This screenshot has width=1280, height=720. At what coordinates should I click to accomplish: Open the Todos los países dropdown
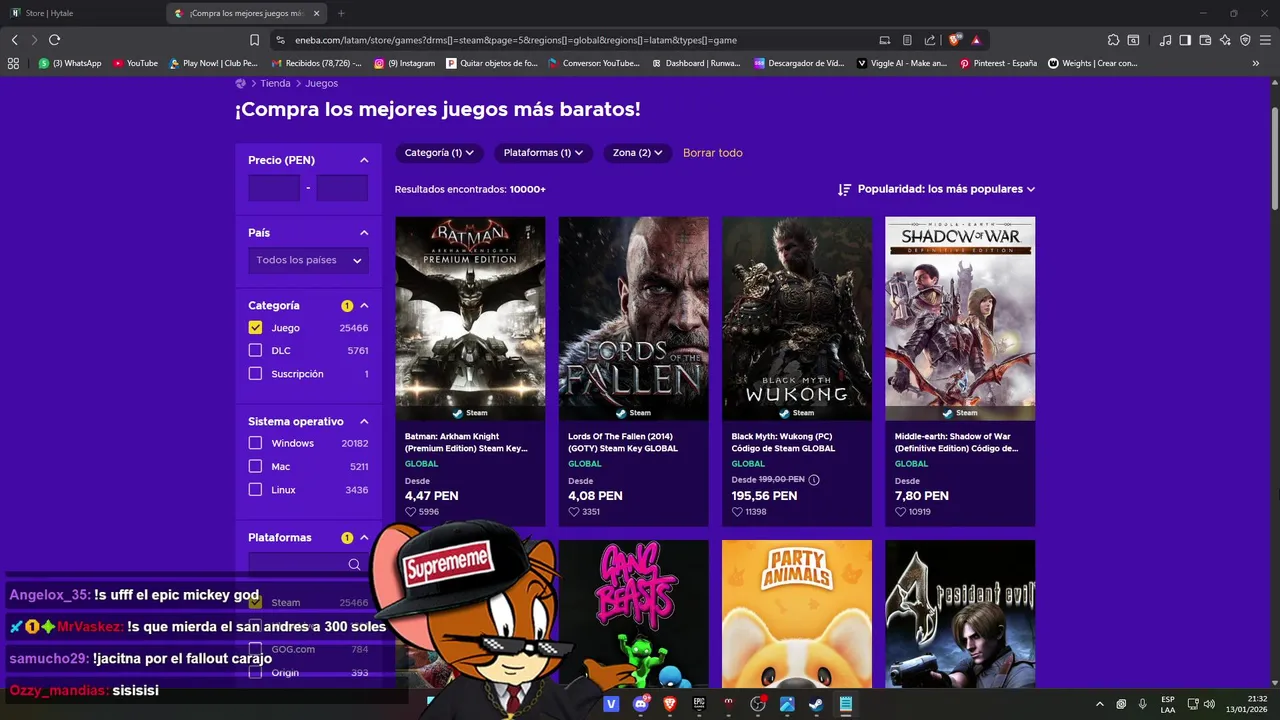[x=308, y=260]
